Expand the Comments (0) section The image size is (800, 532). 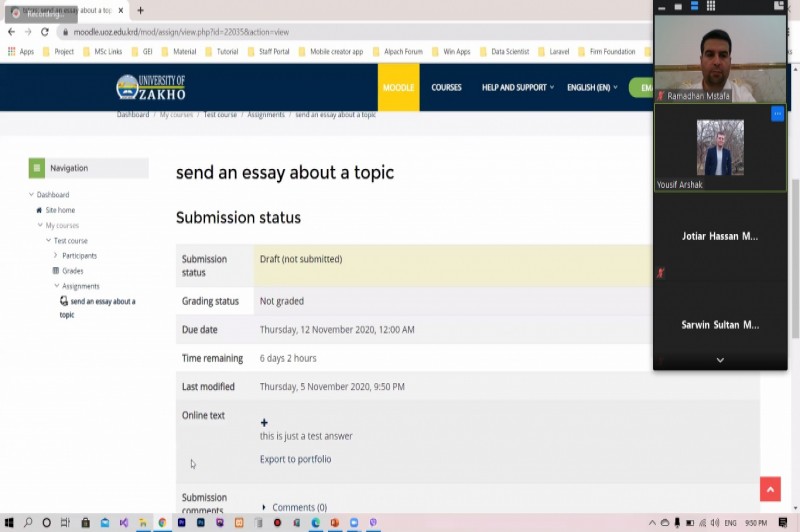point(264,507)
